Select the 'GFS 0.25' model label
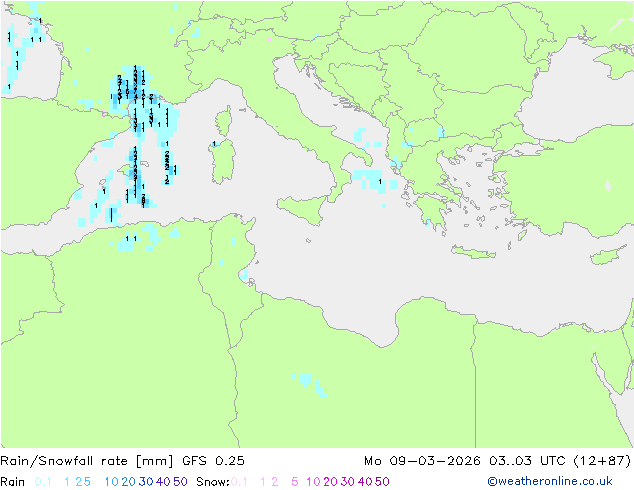Screen dimensions: 634x490 point(213,461)
